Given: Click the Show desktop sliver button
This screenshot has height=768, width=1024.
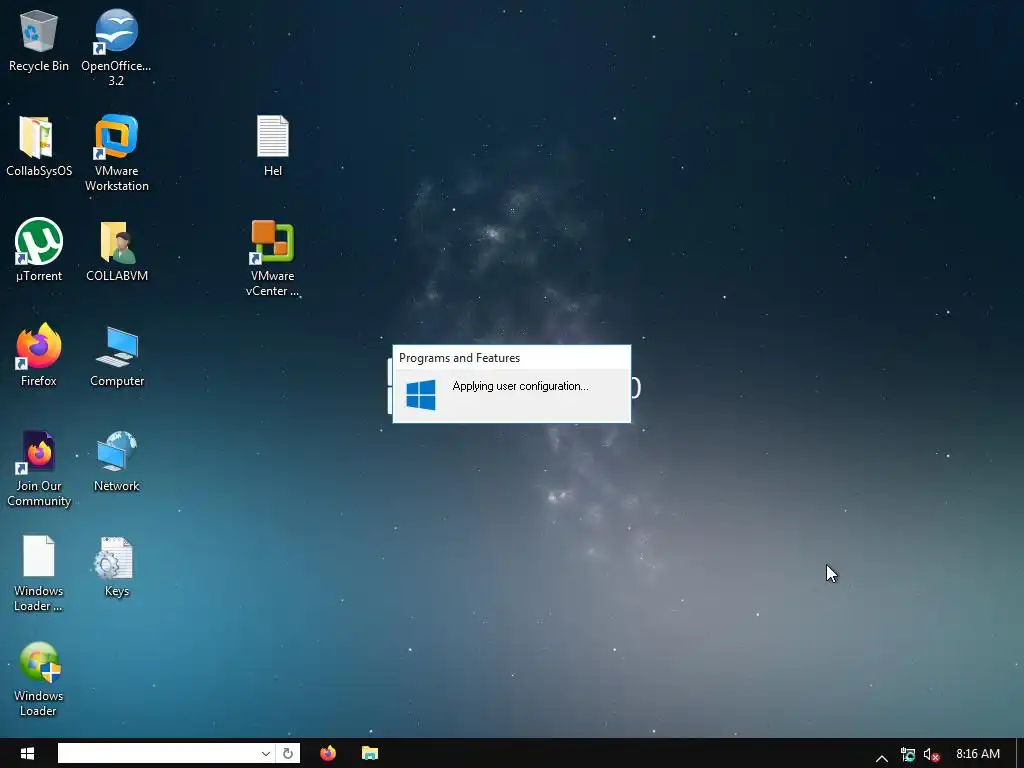Looking at the screenshot, I should (x=1020, y=754).
